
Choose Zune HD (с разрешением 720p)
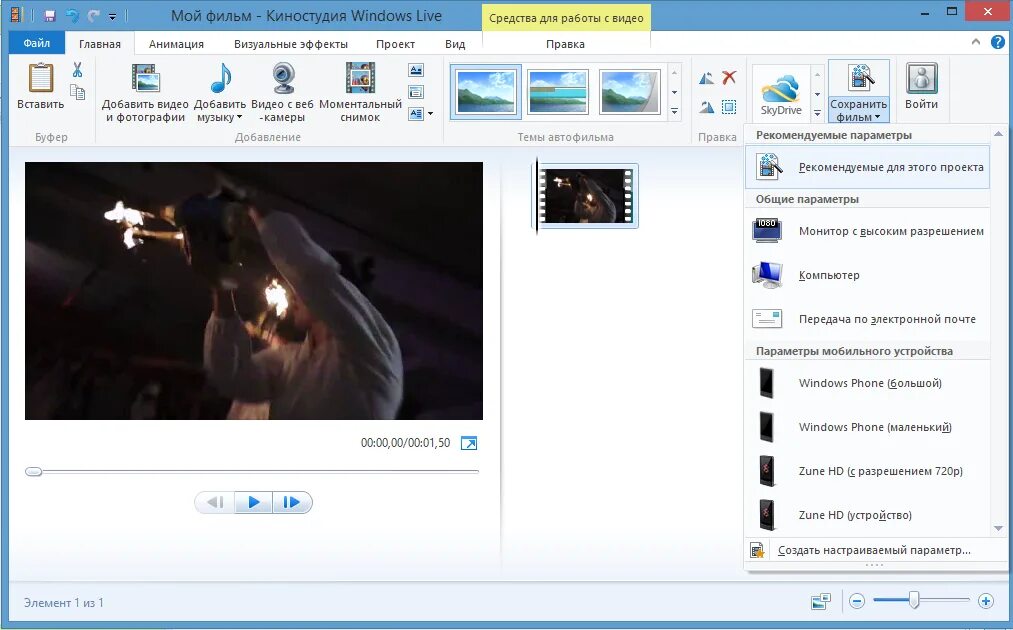[x=868, y=470]
